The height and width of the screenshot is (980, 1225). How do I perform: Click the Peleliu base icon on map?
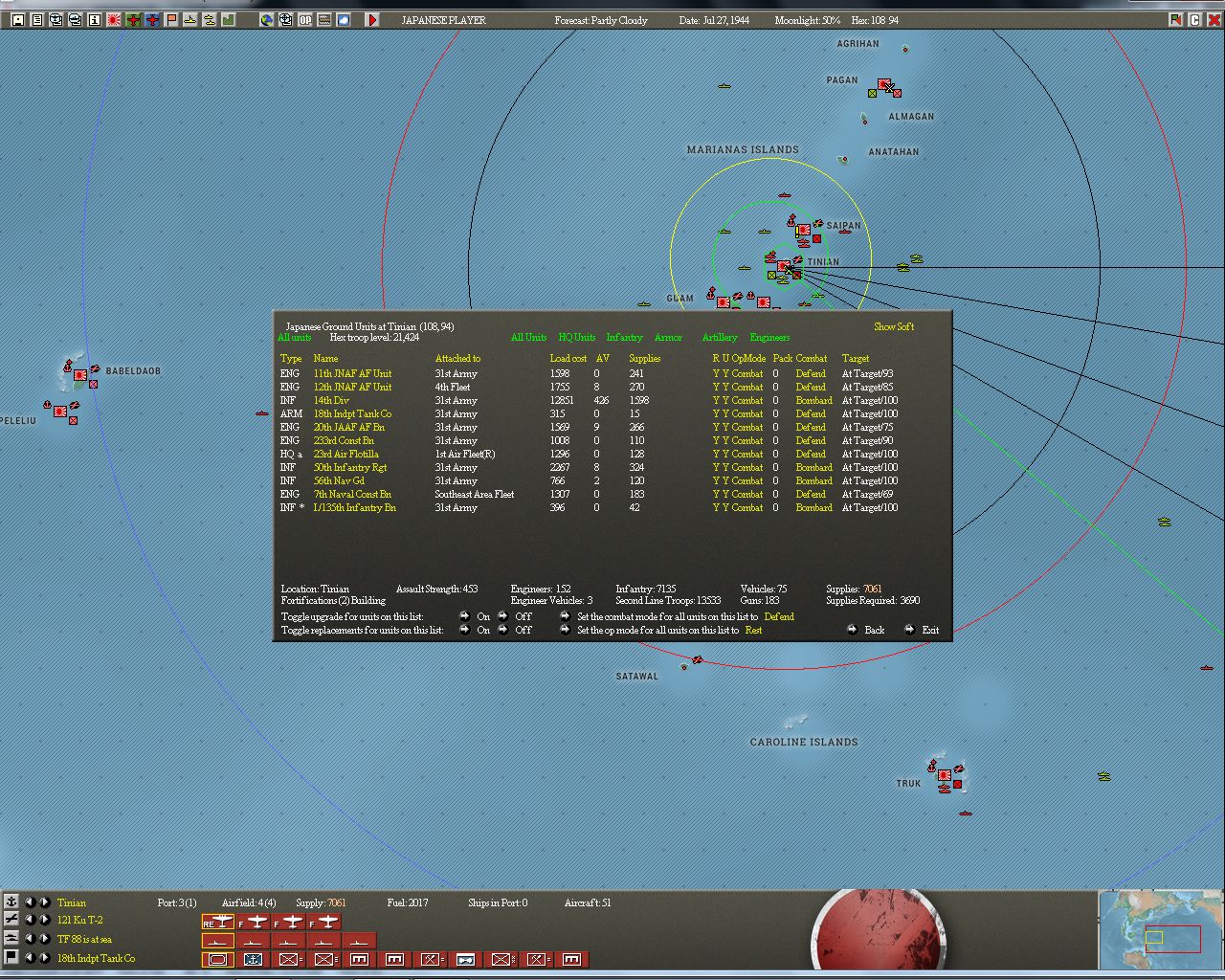pos(60,411)
